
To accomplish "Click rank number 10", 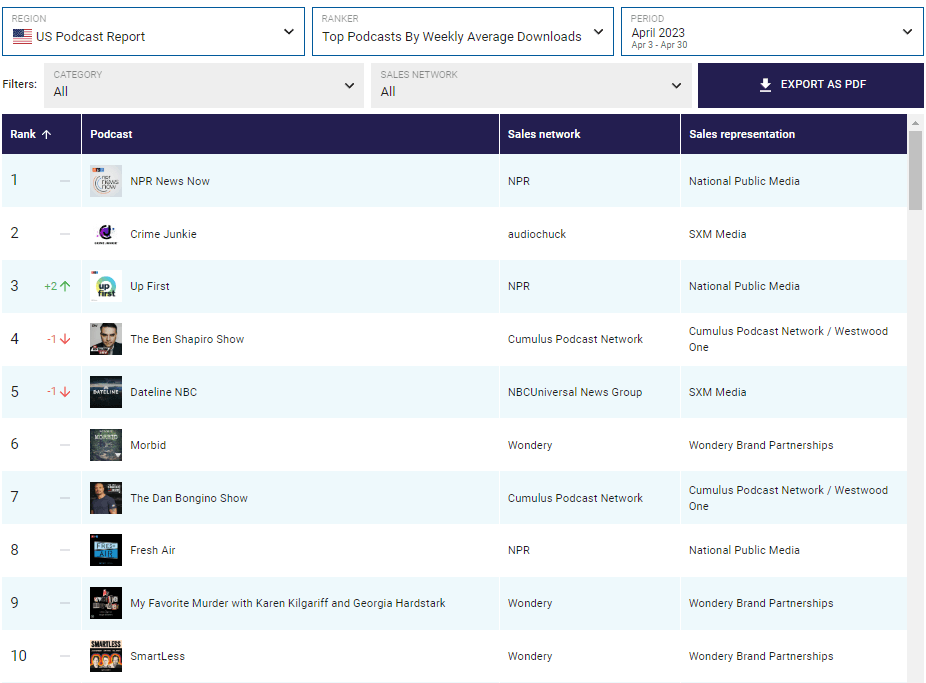I will [19, 656].
